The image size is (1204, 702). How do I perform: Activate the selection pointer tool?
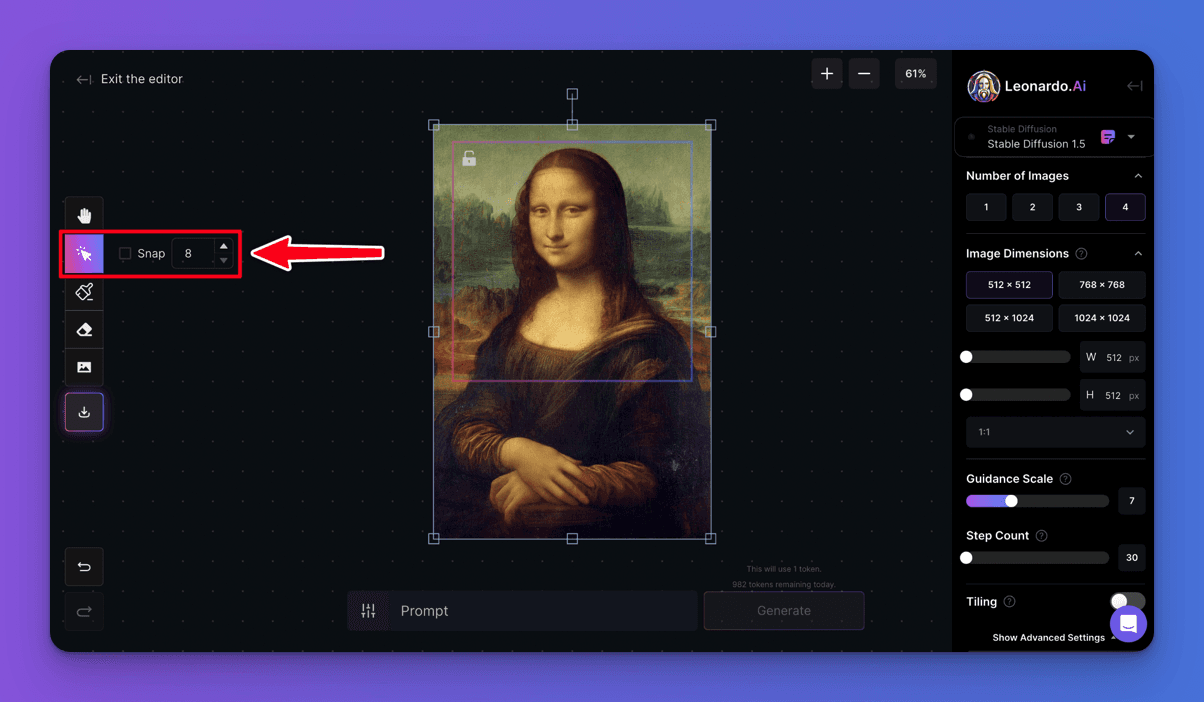point(84,254)
